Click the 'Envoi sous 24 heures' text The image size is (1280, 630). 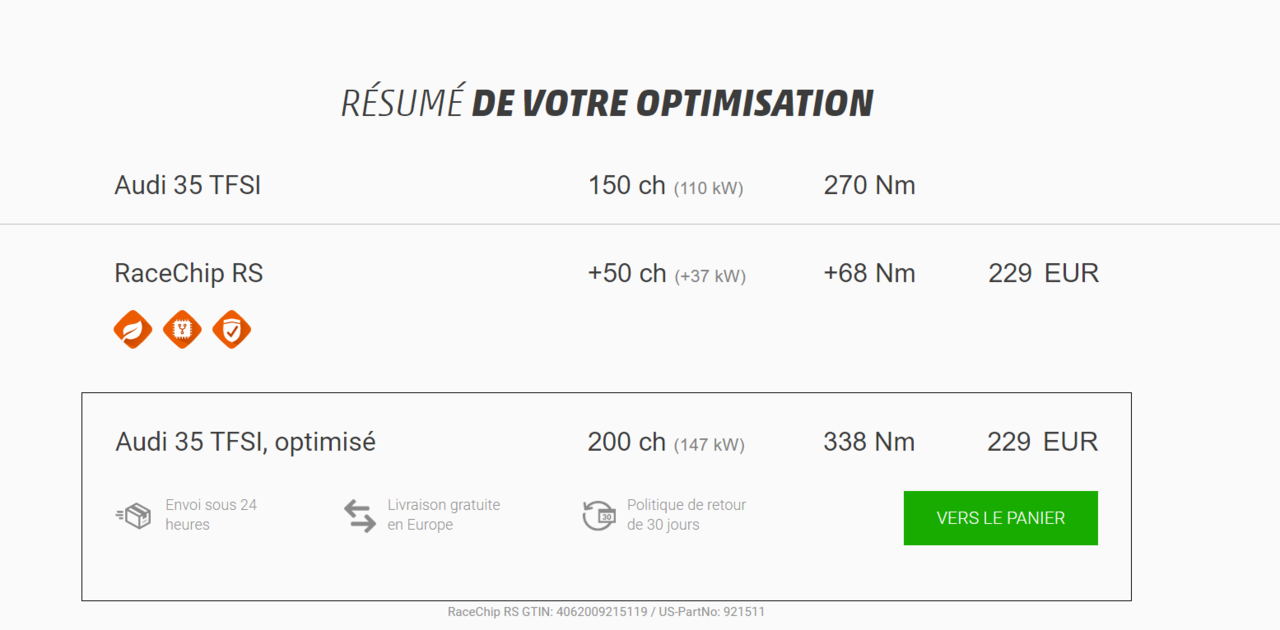coord(211,515)
